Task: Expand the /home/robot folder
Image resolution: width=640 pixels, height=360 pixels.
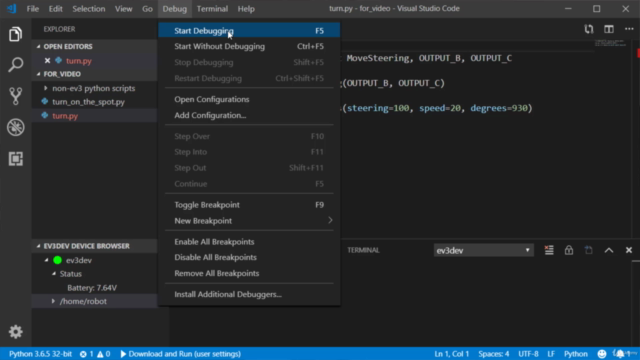Action: point(53,301)
